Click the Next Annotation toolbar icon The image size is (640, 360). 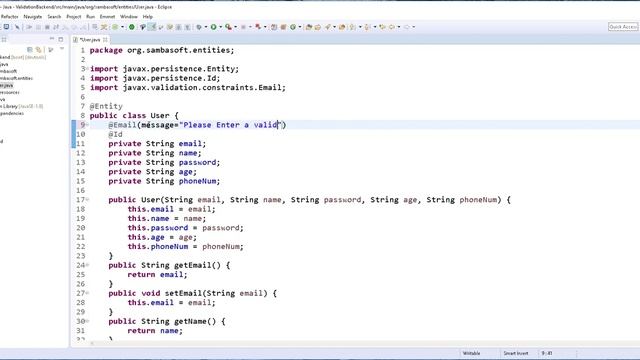click(x=352, y=27)
